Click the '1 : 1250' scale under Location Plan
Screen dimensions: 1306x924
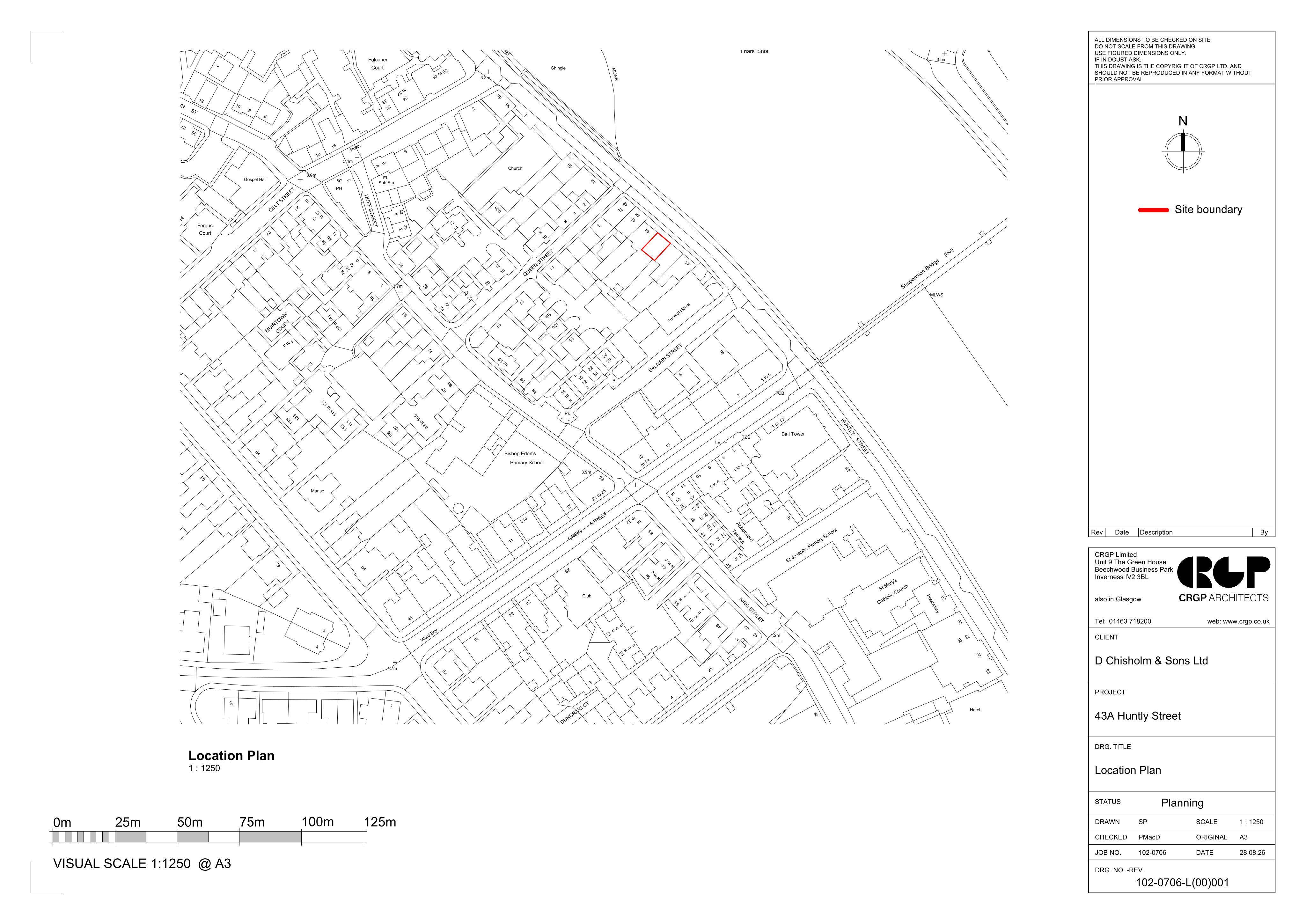pyautogui.click(x=204, y=768)
